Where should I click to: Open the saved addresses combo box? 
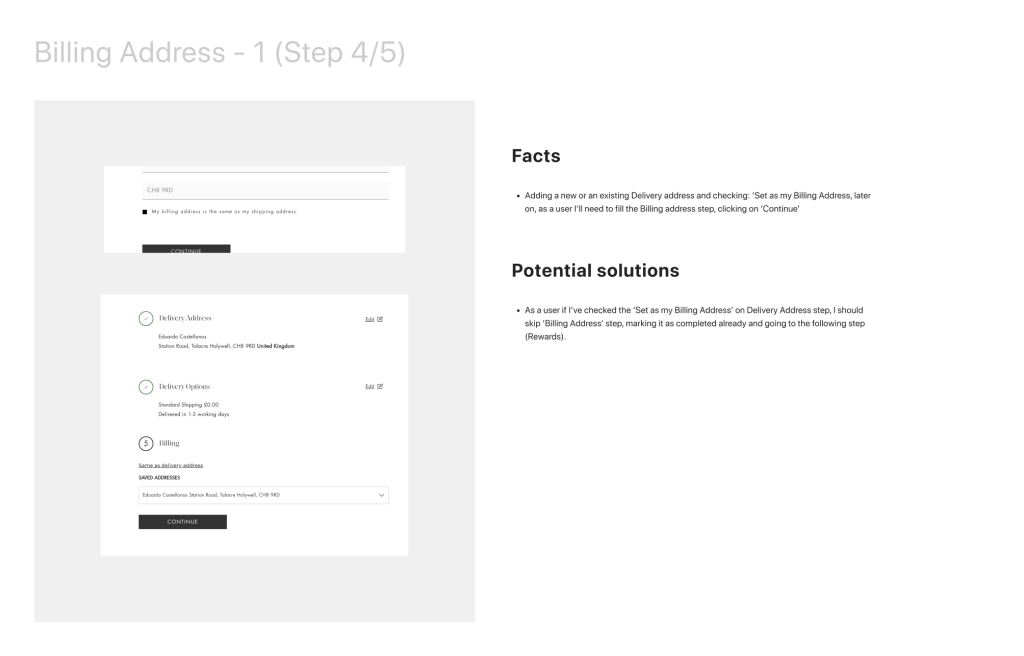click(x=262, y=495)
